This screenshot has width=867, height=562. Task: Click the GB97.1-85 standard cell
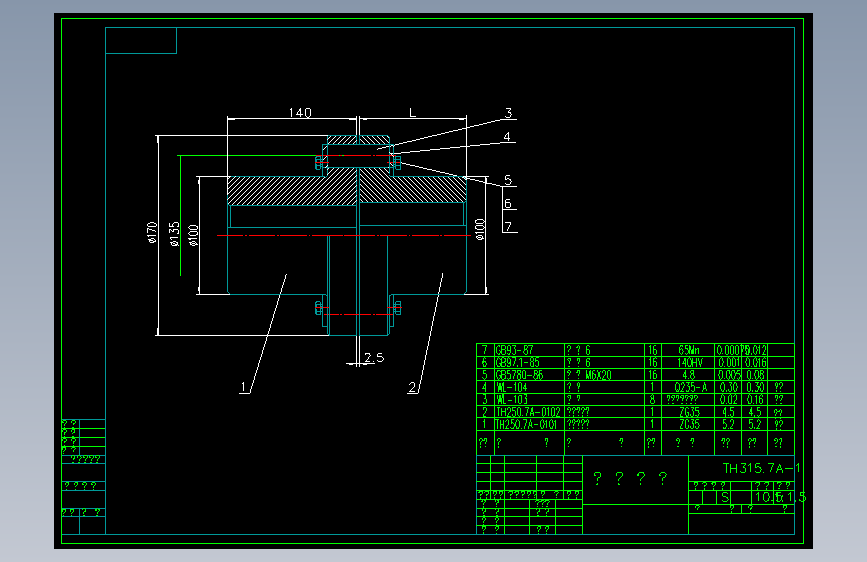tap(518, 362)
